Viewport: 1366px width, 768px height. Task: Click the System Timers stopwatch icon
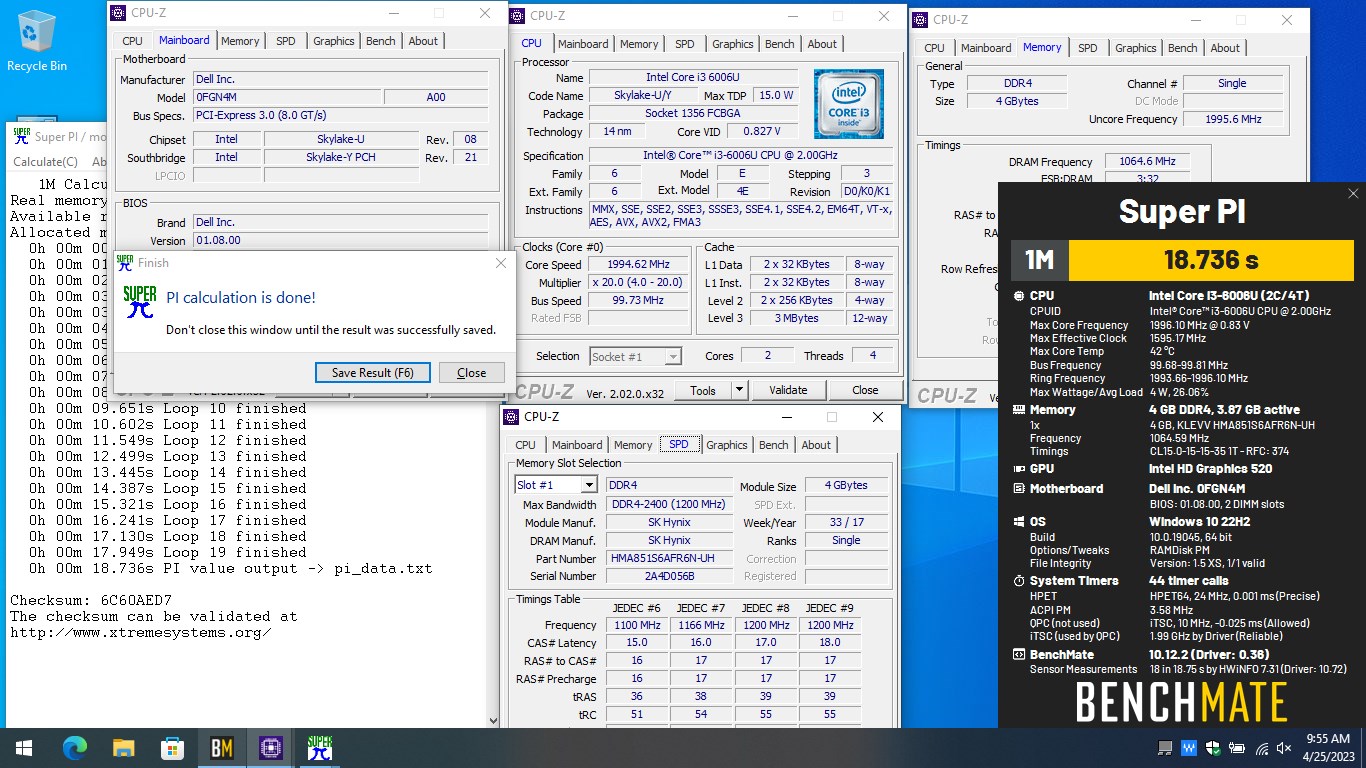tap(1019, 581)
